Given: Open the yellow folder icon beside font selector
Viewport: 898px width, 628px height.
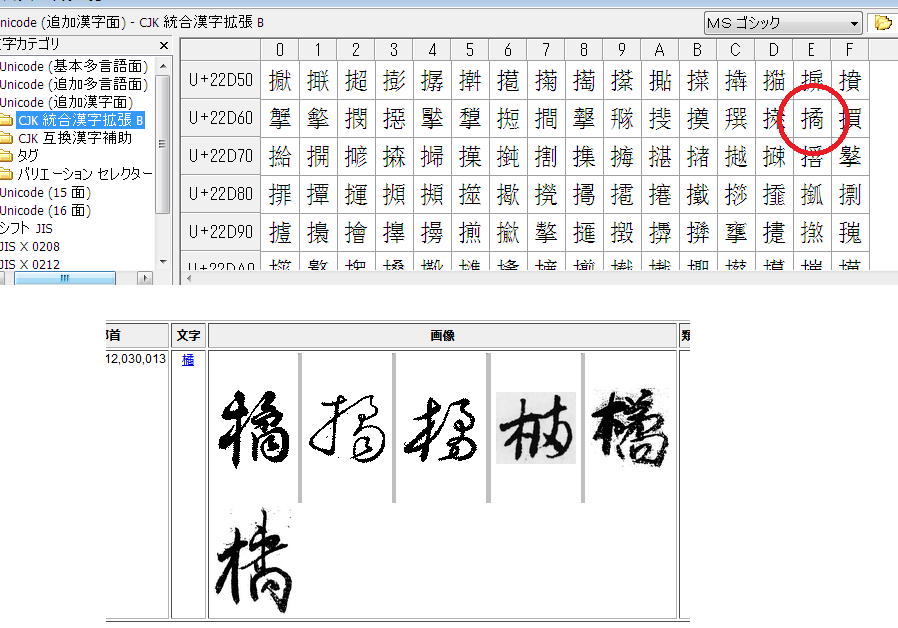Looking at the screenshot, I should click(x=883, y=23).
